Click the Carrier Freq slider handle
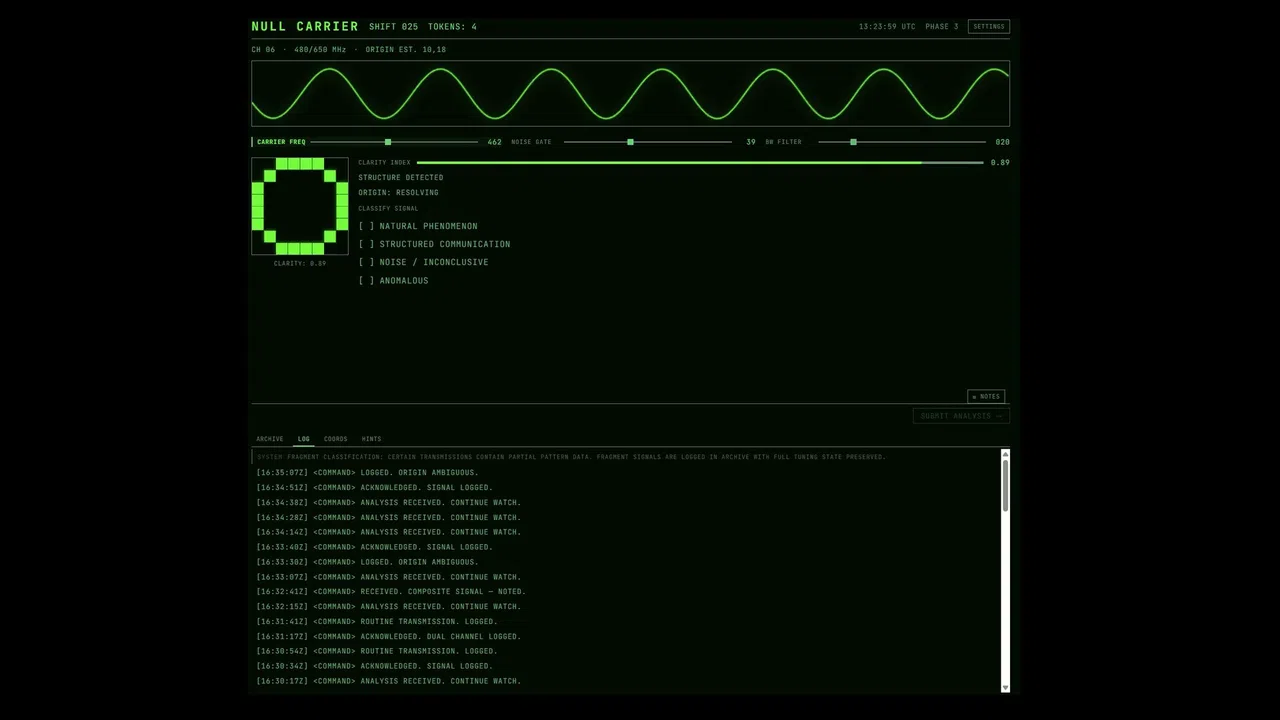The image size is (1280, 720). point(388,142)
